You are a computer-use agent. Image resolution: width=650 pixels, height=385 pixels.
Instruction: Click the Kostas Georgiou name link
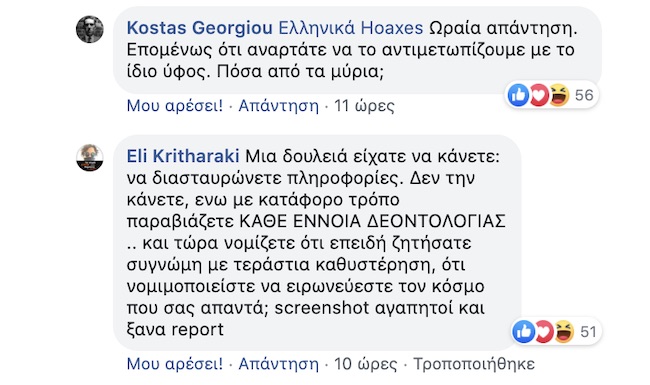199,28
